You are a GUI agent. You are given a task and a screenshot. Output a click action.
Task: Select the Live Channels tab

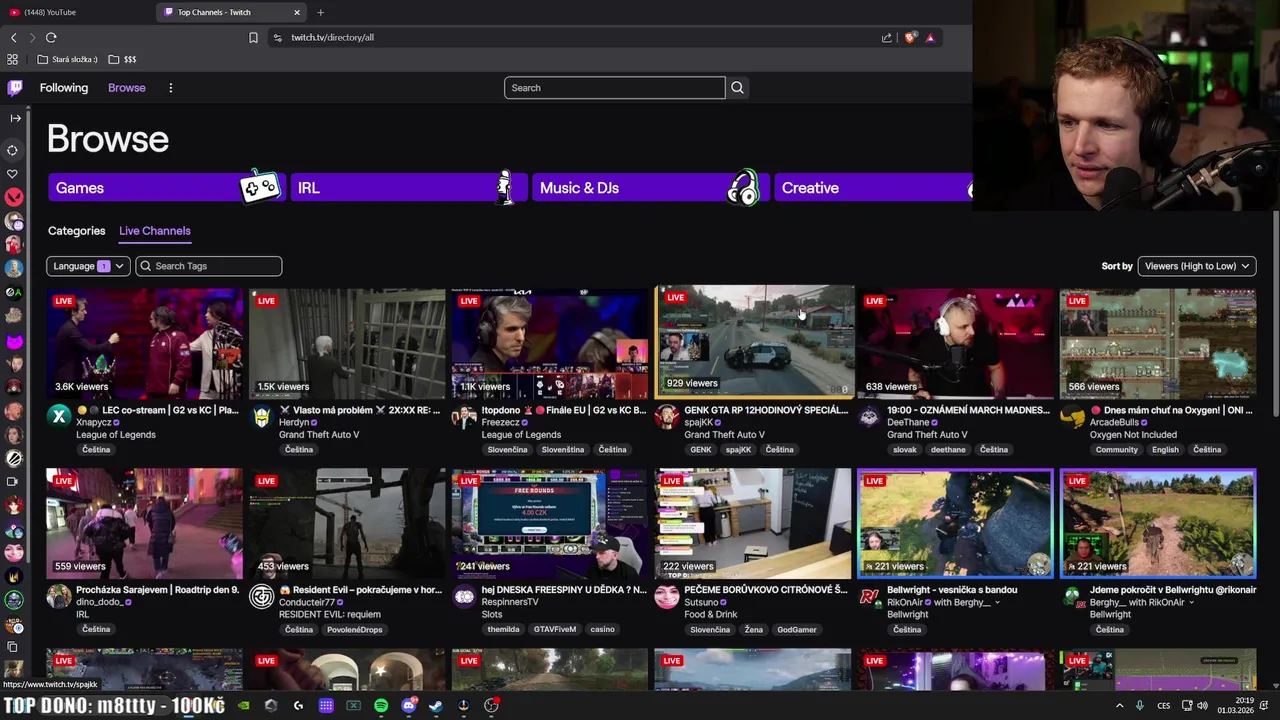coord(155,231)
